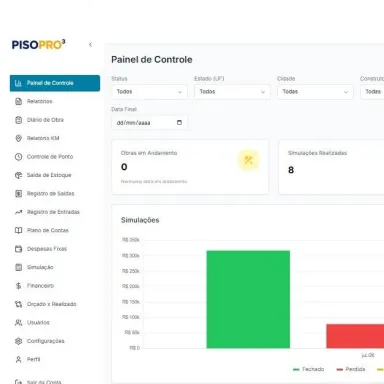Open the Estado (UF) dropdown
Screen dimensions: 384x384
[232, 92]
